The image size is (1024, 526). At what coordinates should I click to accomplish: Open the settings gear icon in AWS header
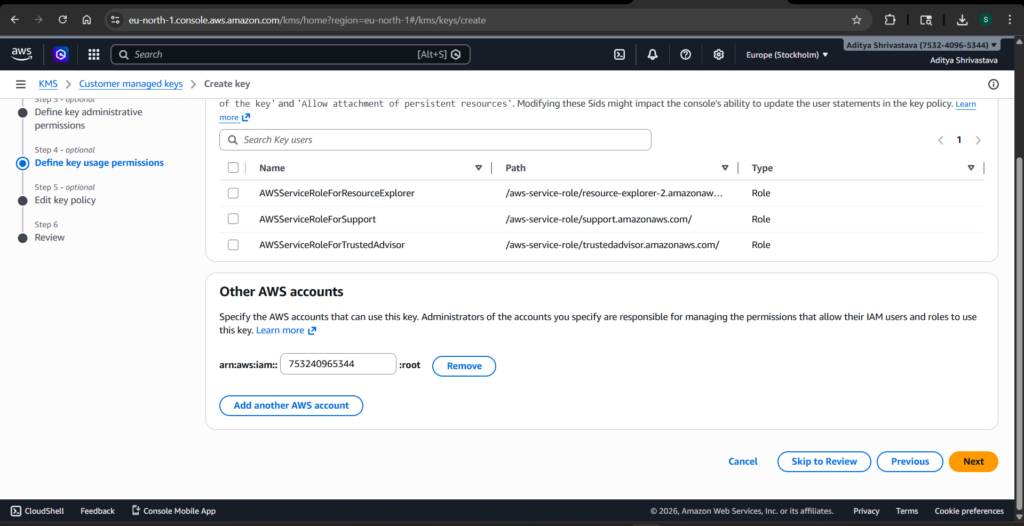click(x=718, y=55)
